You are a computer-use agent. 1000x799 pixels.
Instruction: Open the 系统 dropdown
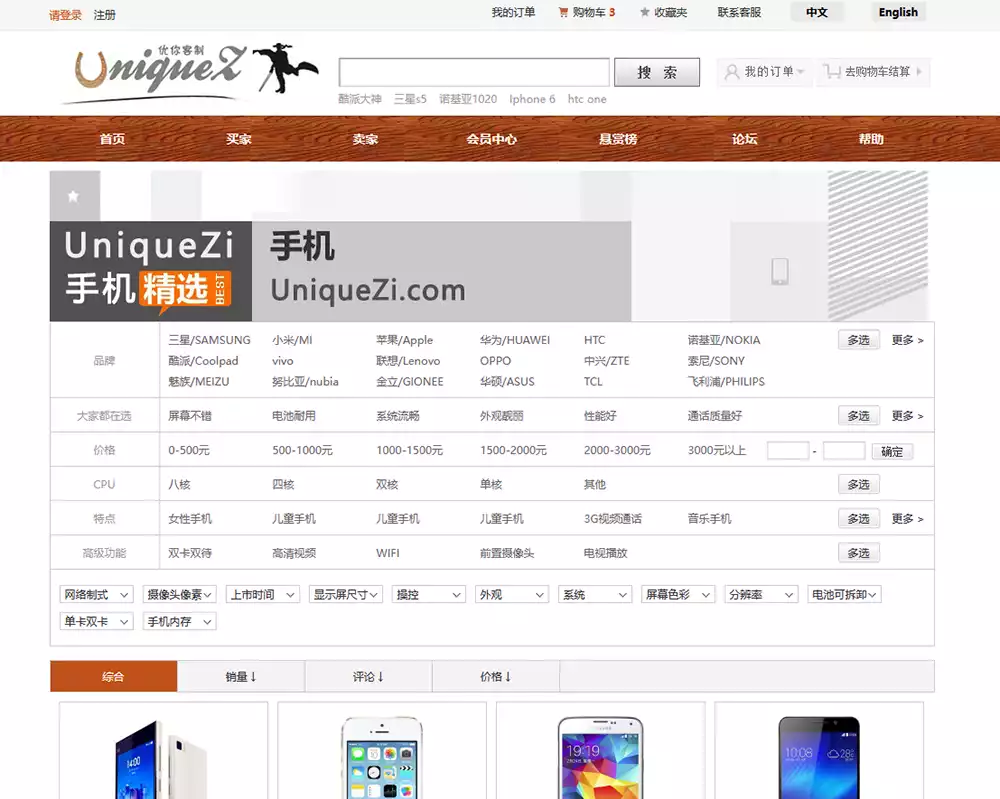point(594,594)
